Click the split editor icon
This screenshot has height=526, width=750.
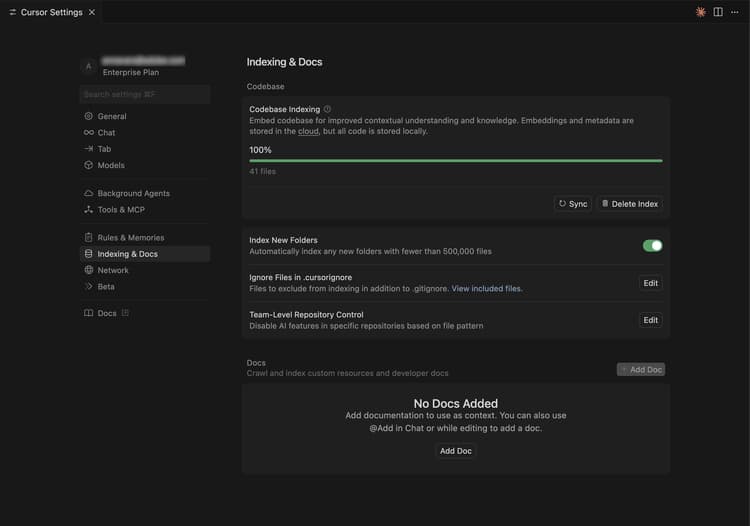coord(718,12)
